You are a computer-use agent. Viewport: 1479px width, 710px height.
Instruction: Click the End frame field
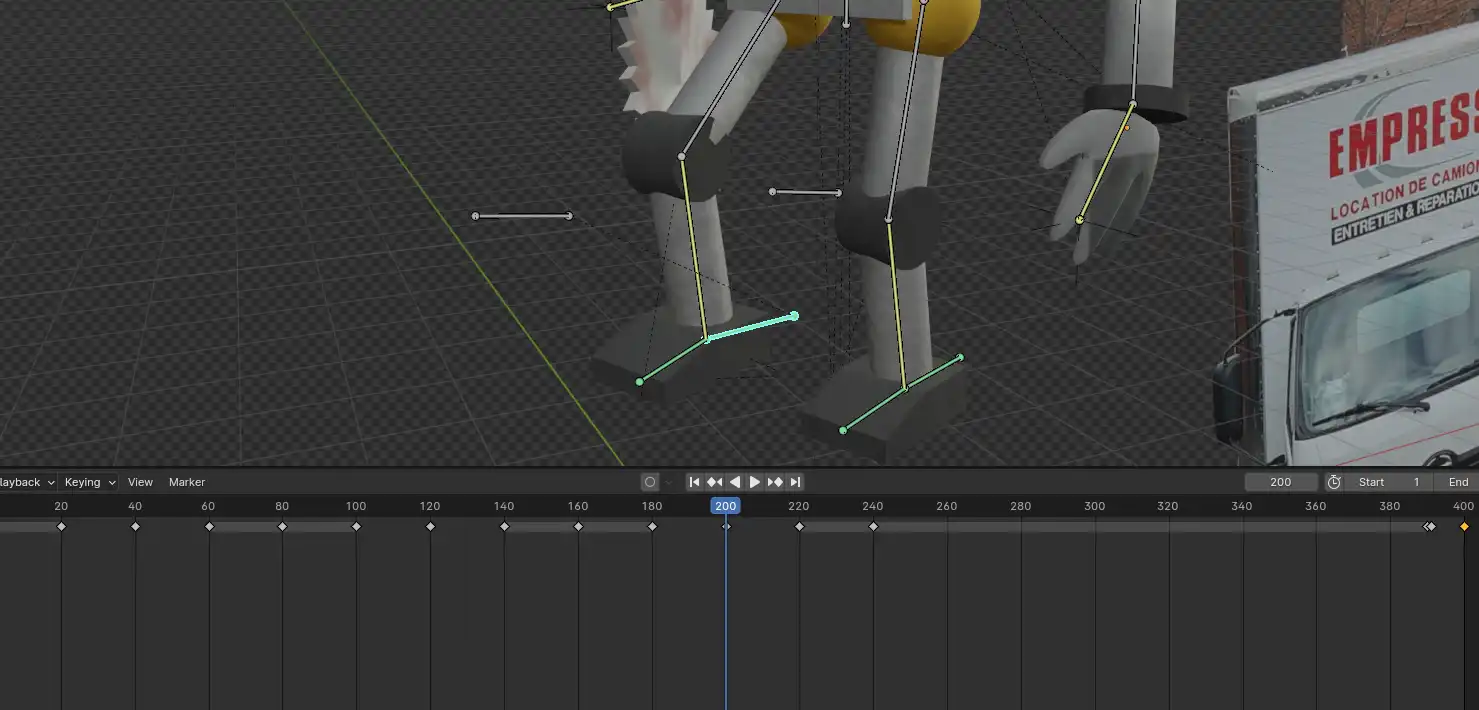(x=1458, y=481)
